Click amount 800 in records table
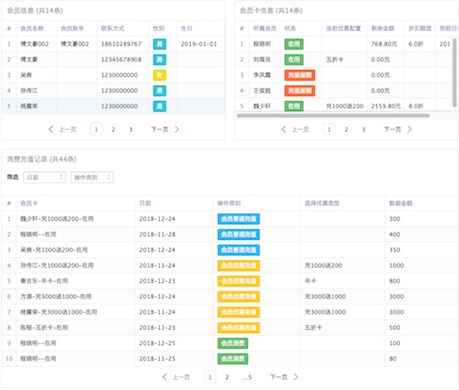459x390 pixels. coord(395,281)
